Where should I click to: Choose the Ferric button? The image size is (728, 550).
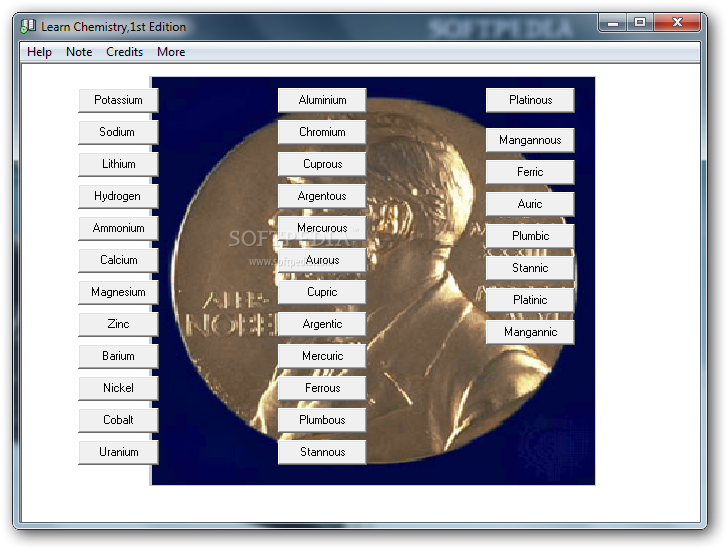(x=530, y=172)
